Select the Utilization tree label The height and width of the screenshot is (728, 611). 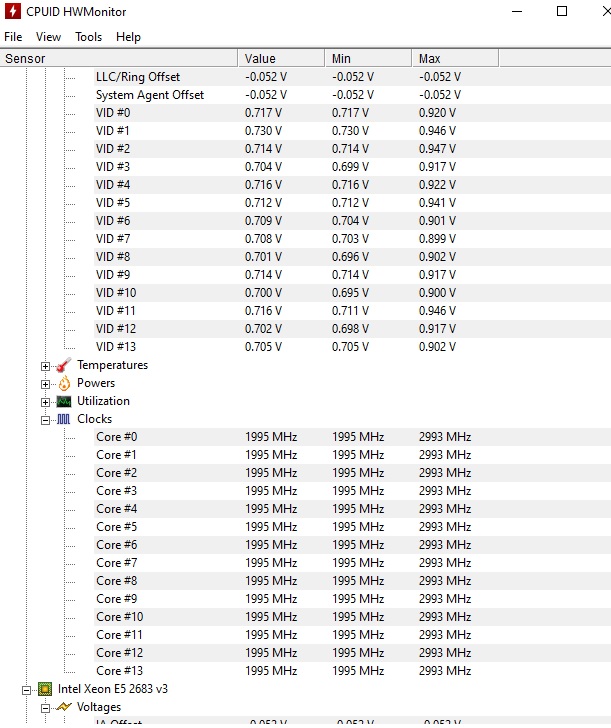tap(103, 401)
